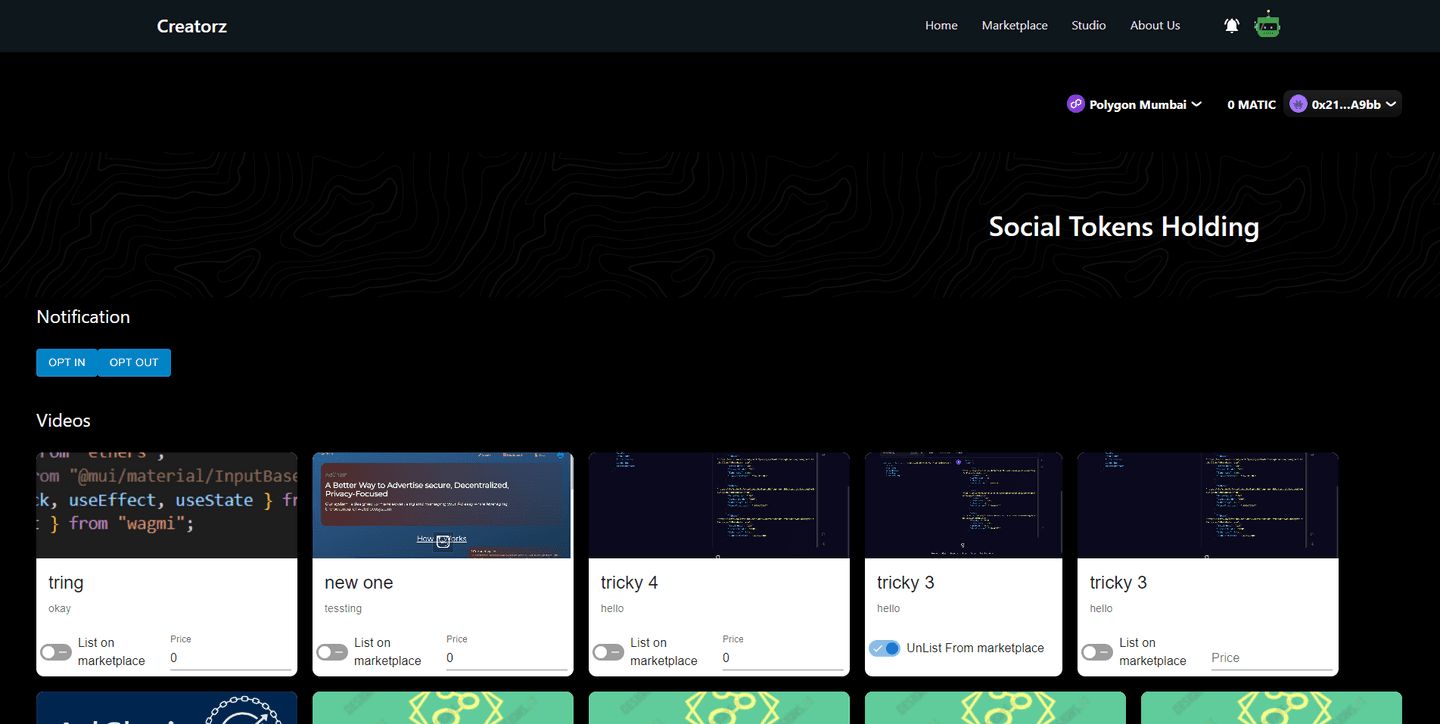Toggle List on marketplace for tricky 4
1440x724 pixels.
point(608,652)
